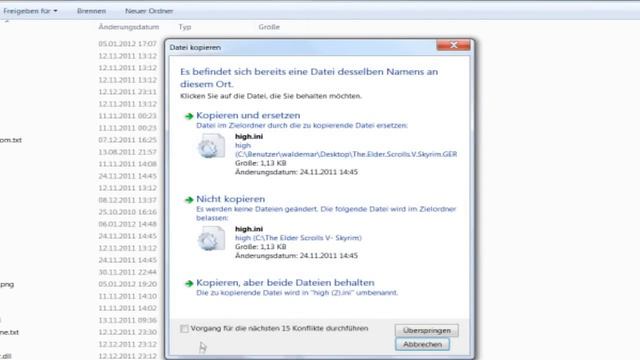Sort by the Größe column header
This screenshot has height=360, width=640.
click(269, 27)
